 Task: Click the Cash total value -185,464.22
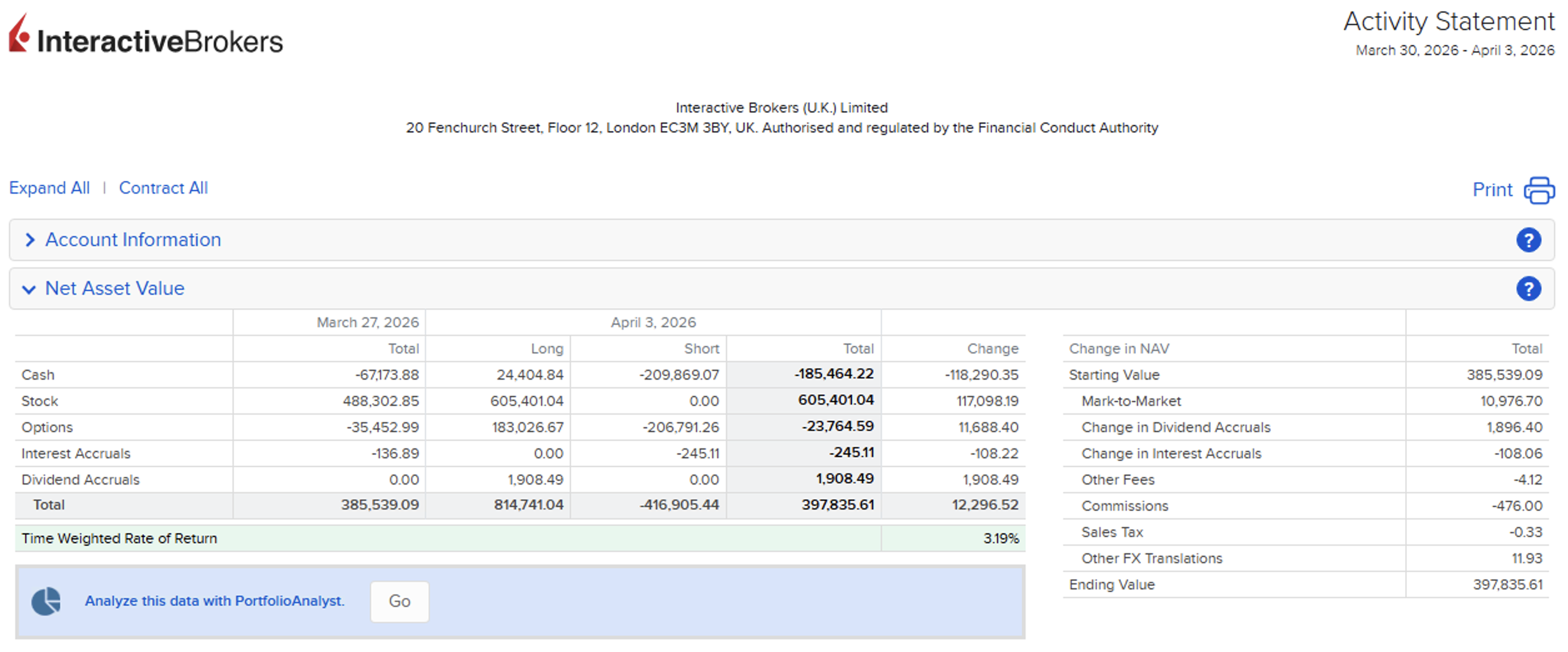pos(833,374)
